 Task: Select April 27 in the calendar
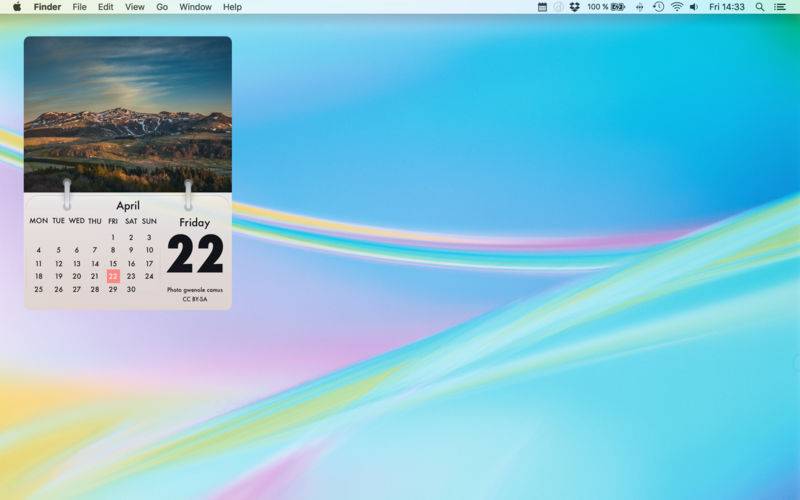click(77, 289)
